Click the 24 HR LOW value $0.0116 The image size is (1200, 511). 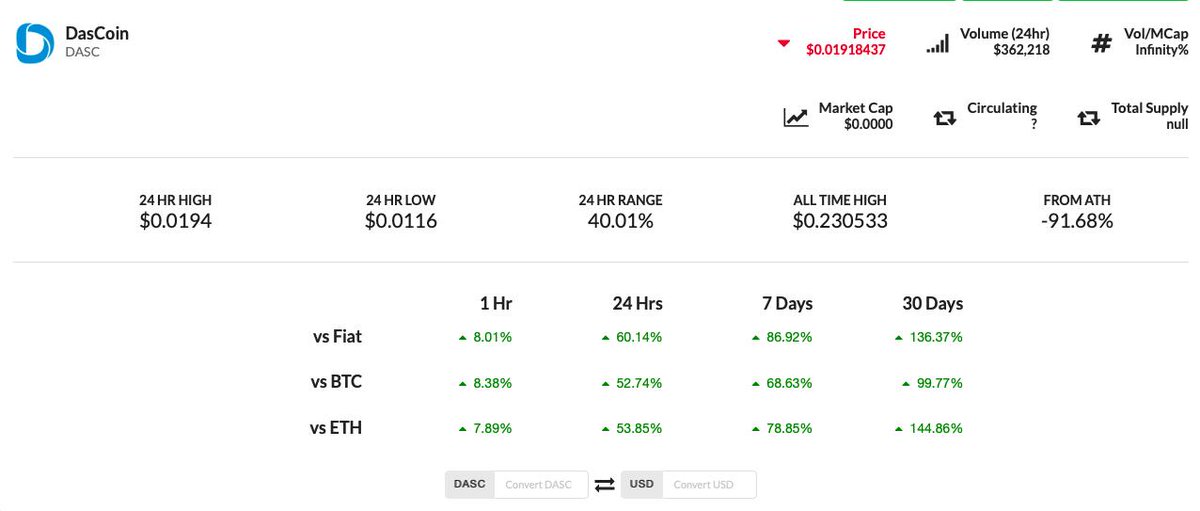(x=401, y=221)
